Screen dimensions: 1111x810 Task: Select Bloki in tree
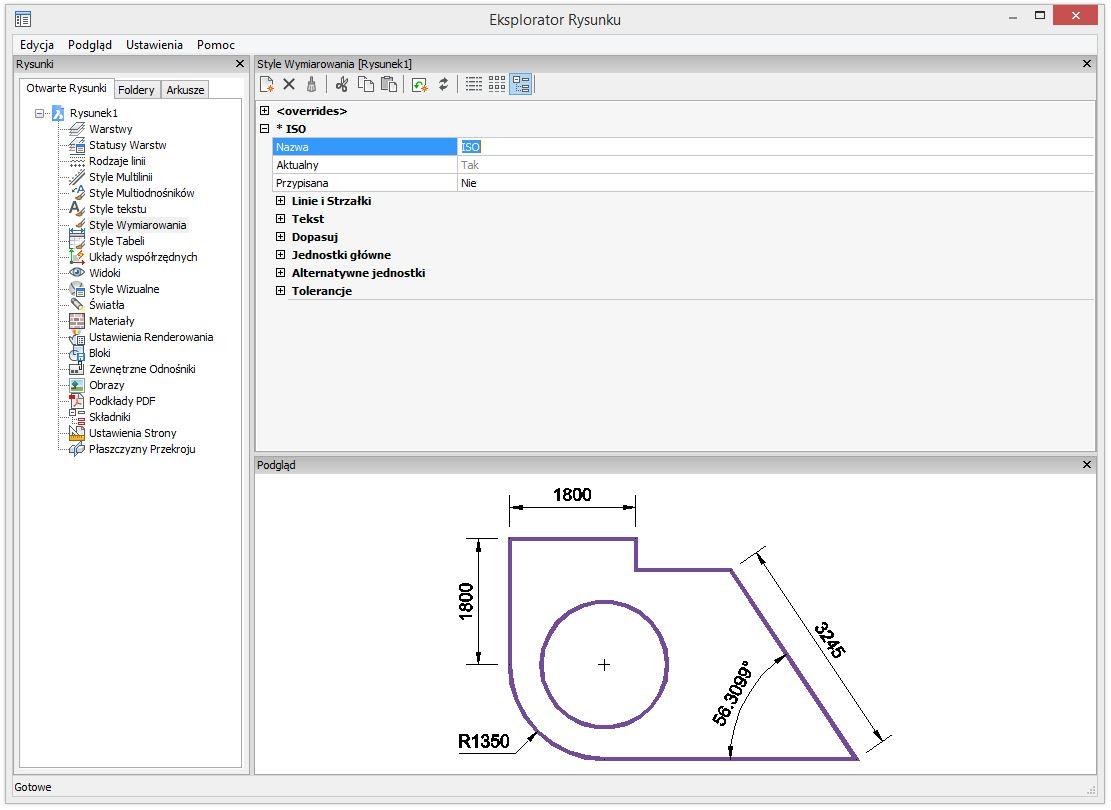[99, 353]
